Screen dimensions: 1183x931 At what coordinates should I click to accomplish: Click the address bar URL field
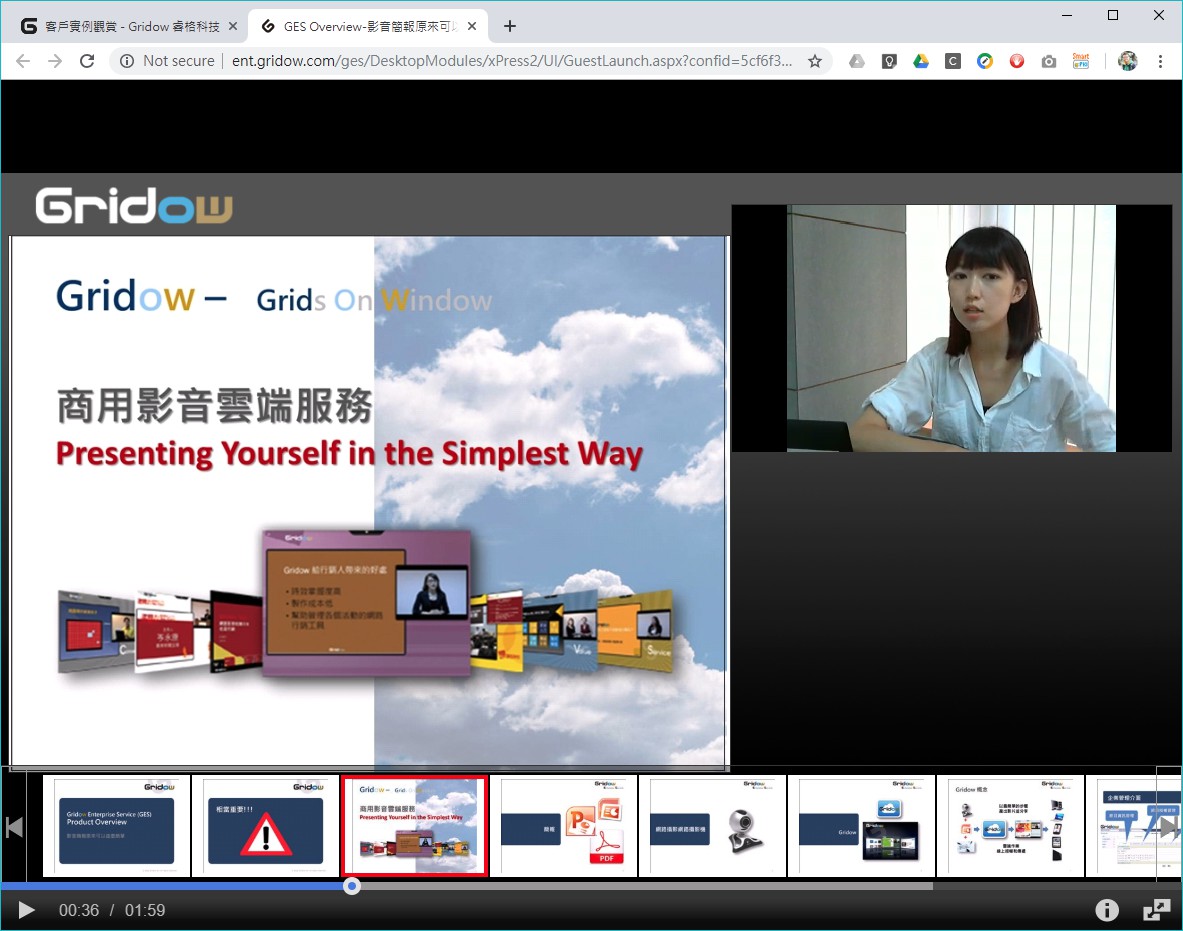click(x=510, y=61)
